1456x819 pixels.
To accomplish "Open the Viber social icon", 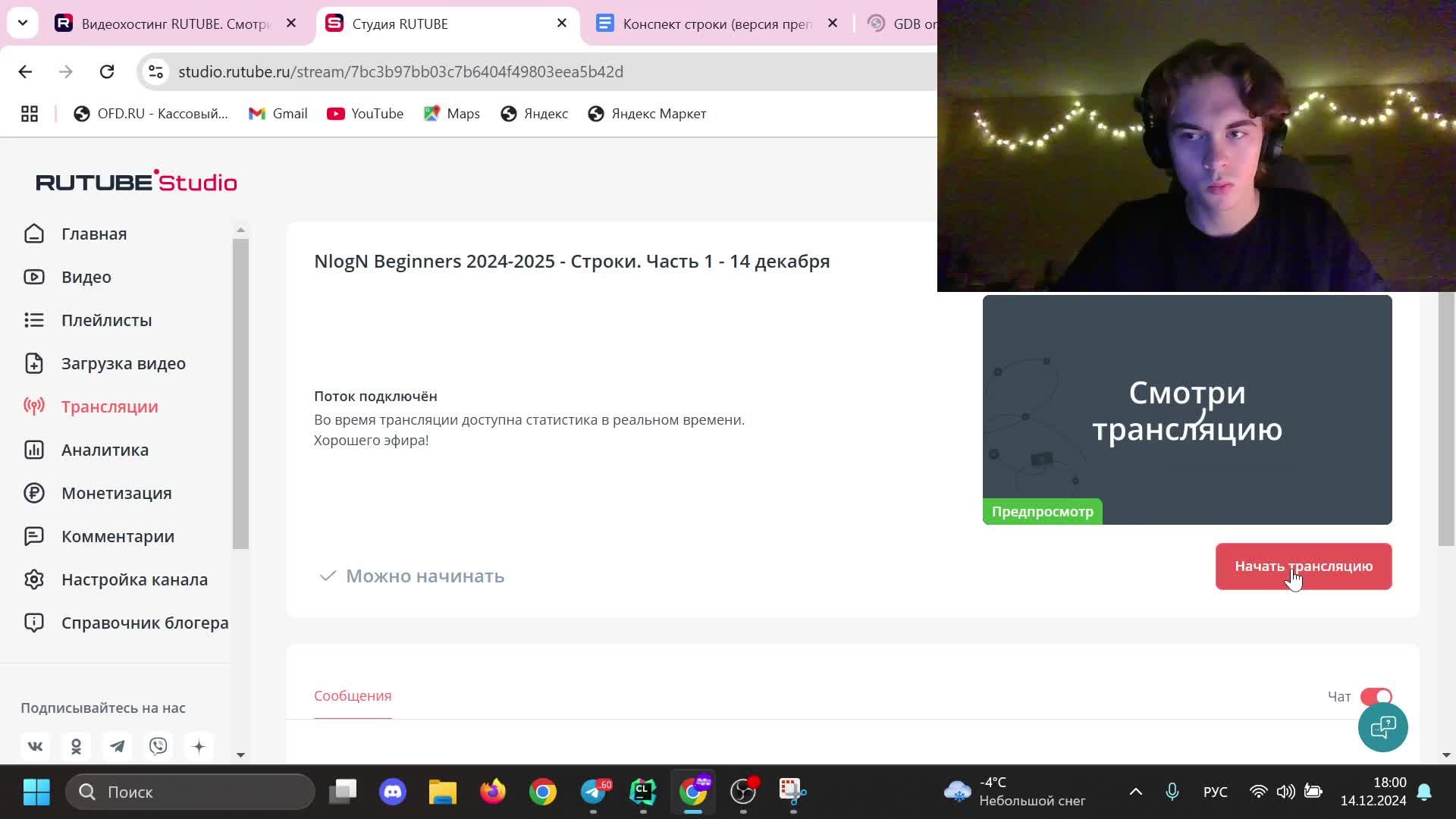I will (x=158, y=746).
